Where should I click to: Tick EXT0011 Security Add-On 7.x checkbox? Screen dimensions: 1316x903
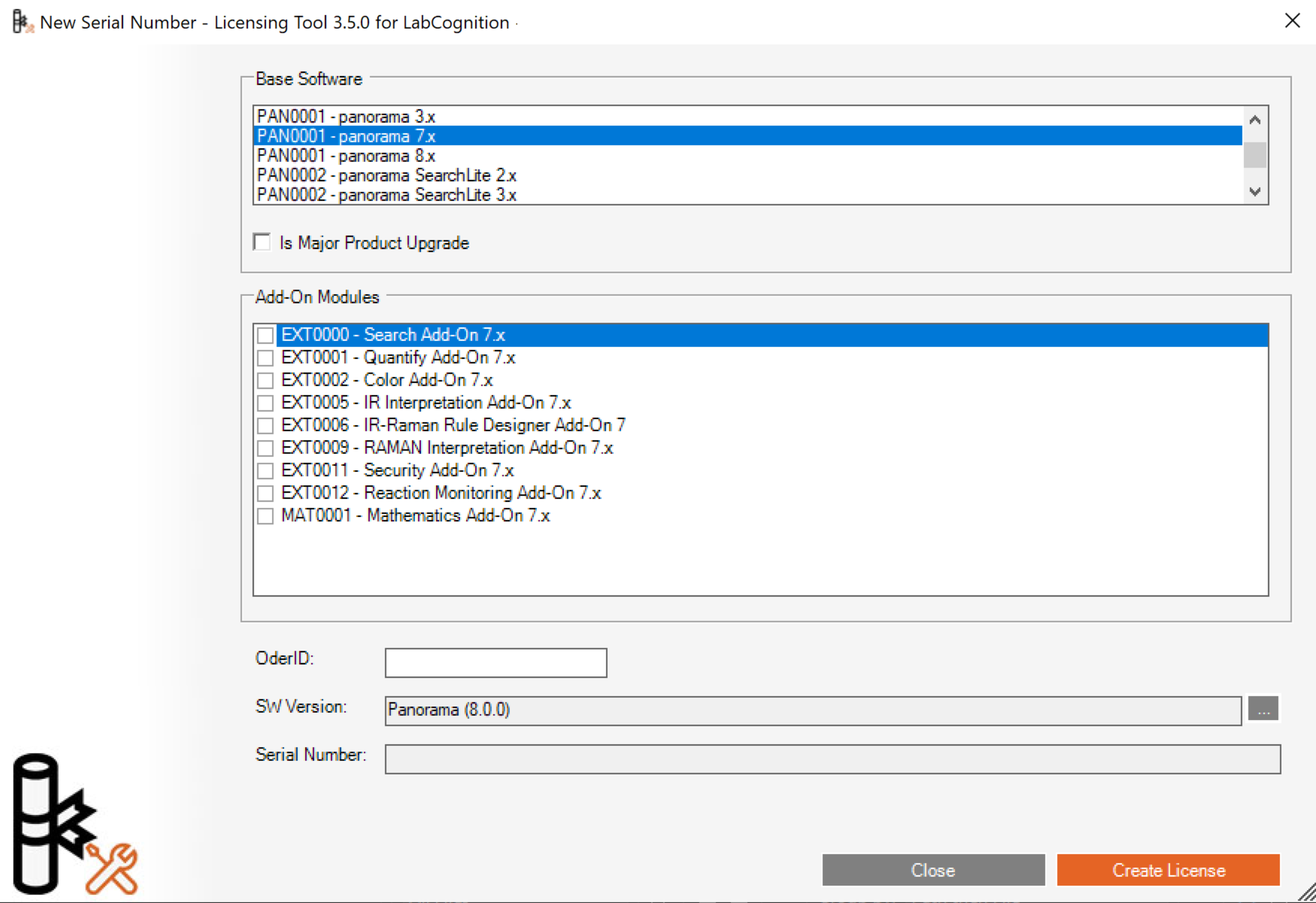(265, 470)
